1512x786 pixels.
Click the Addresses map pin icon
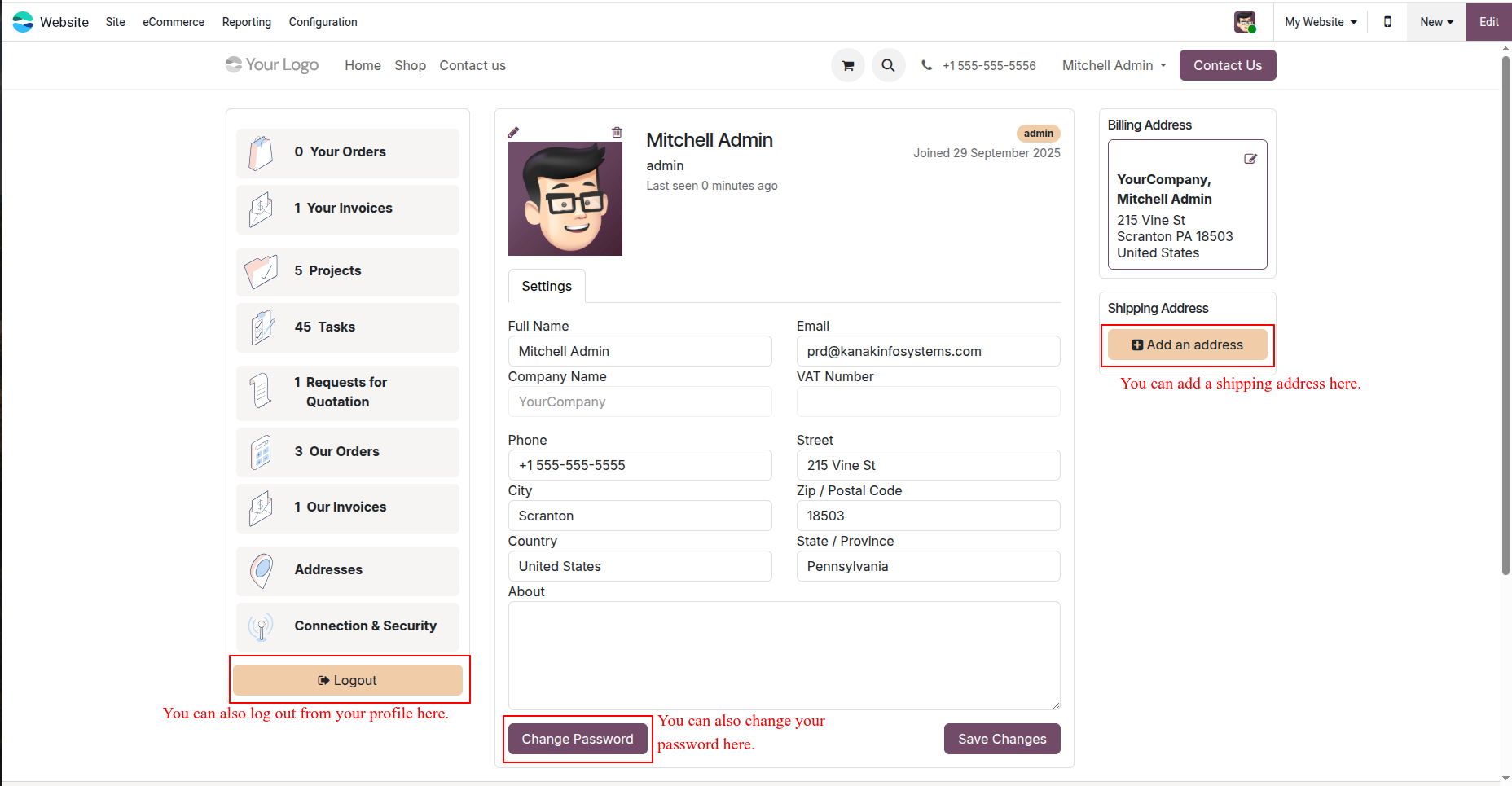pyautogui.click(x=262, y=571)
